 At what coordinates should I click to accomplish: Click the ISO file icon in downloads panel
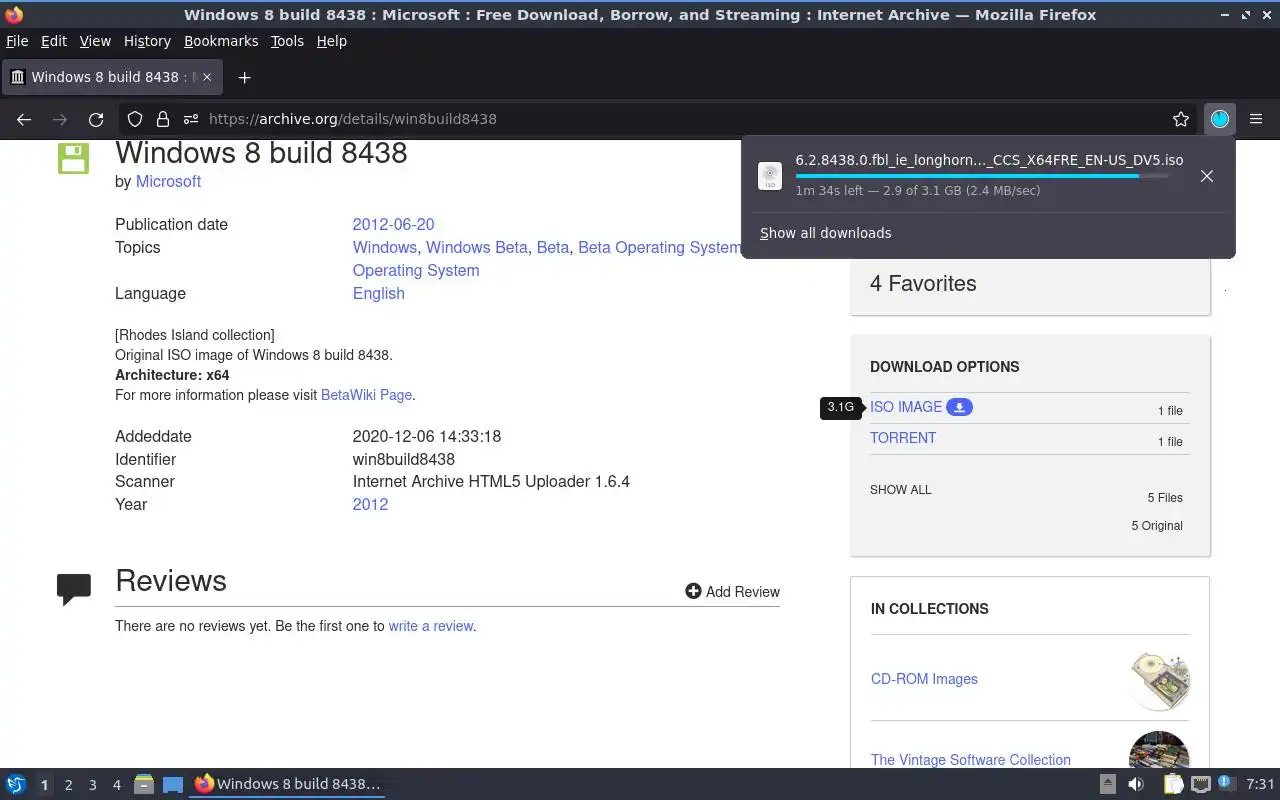coord(769,176)
